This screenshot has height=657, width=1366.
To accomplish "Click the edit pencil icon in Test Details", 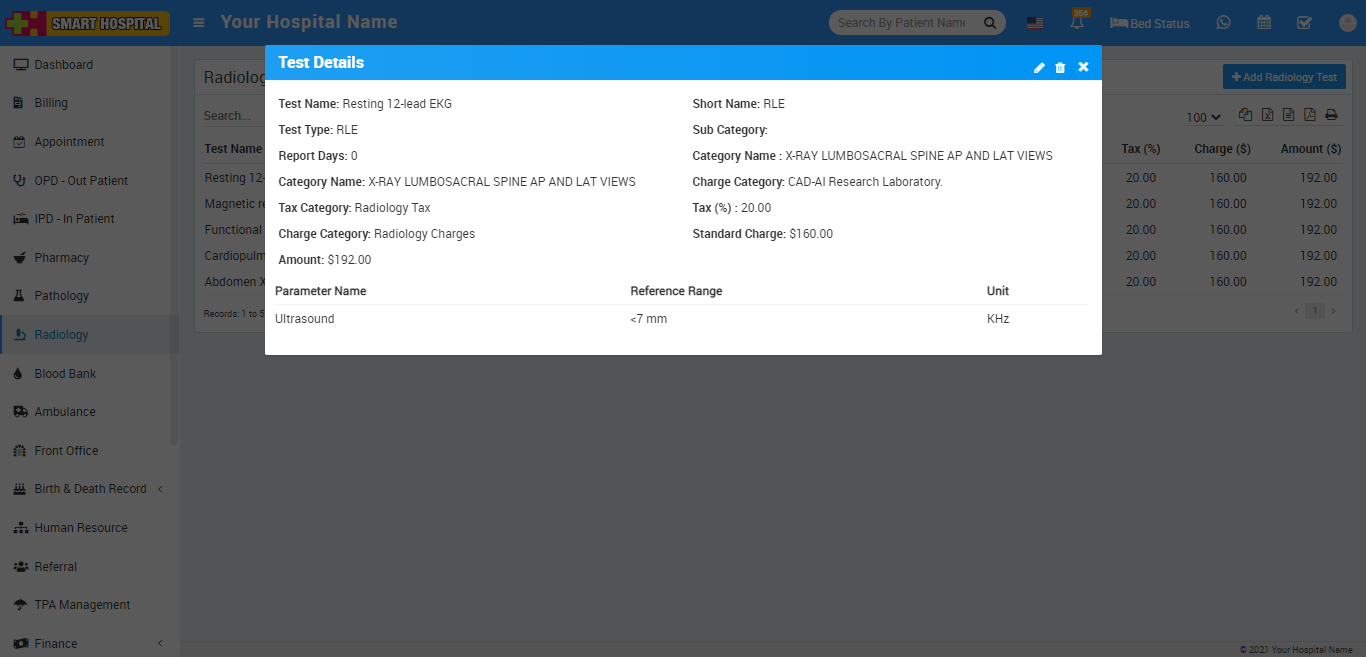I will coord(1039,67).
